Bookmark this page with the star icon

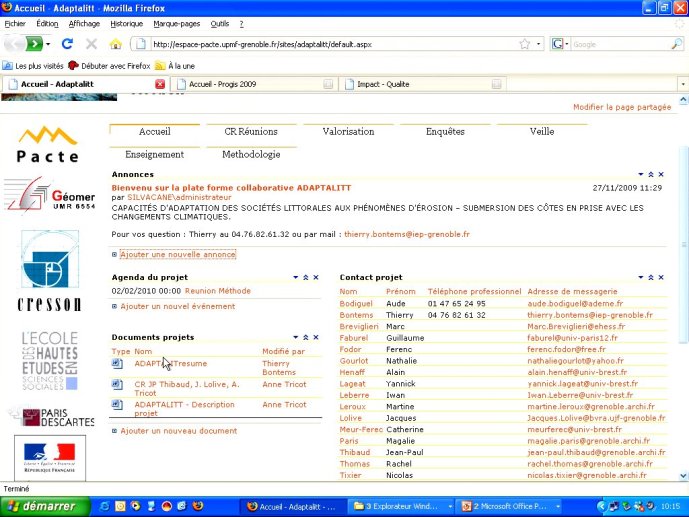pyautogui.click(x=525, y=44)
